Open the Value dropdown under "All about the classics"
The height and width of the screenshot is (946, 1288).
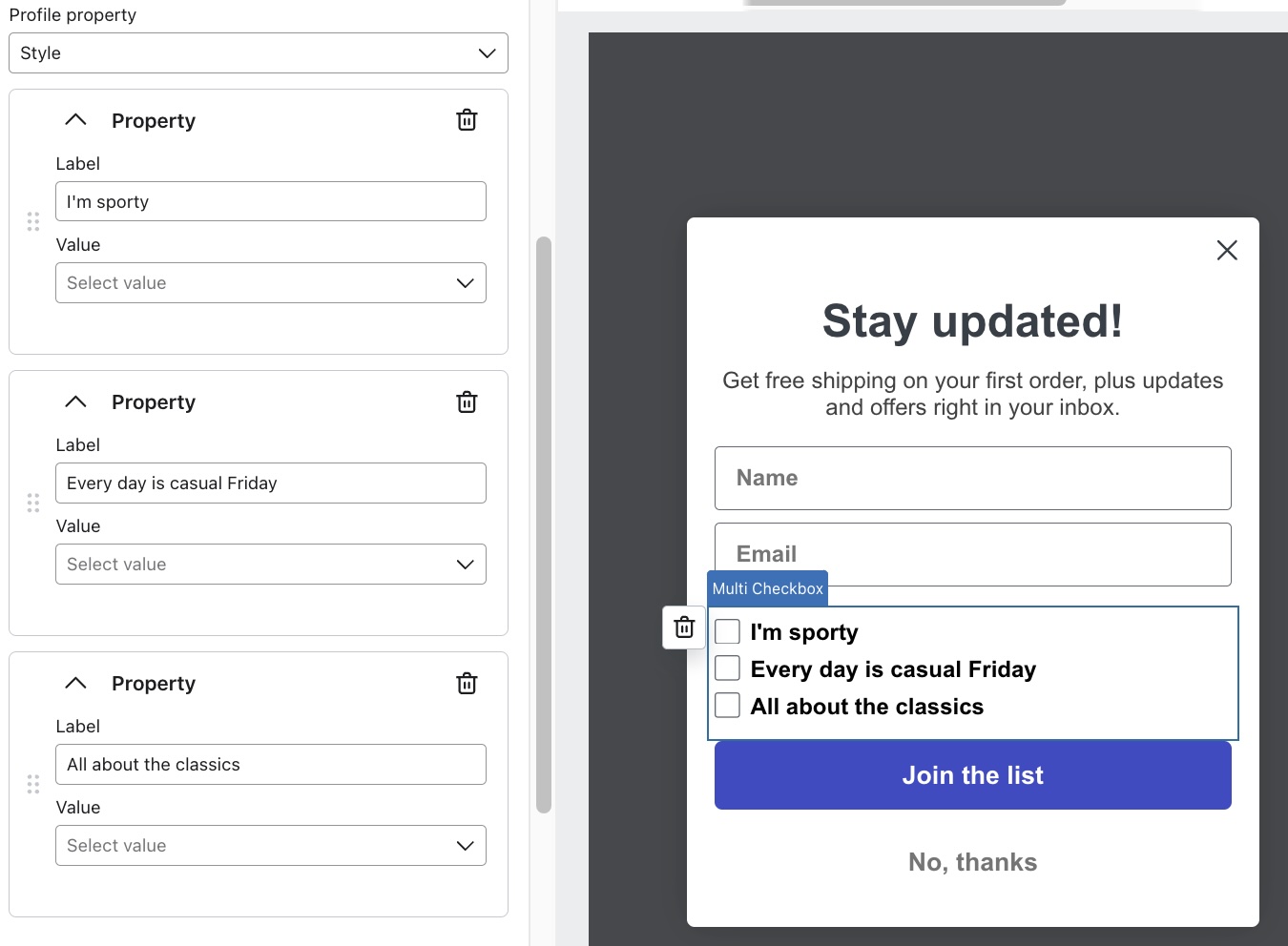pos(270,845)
